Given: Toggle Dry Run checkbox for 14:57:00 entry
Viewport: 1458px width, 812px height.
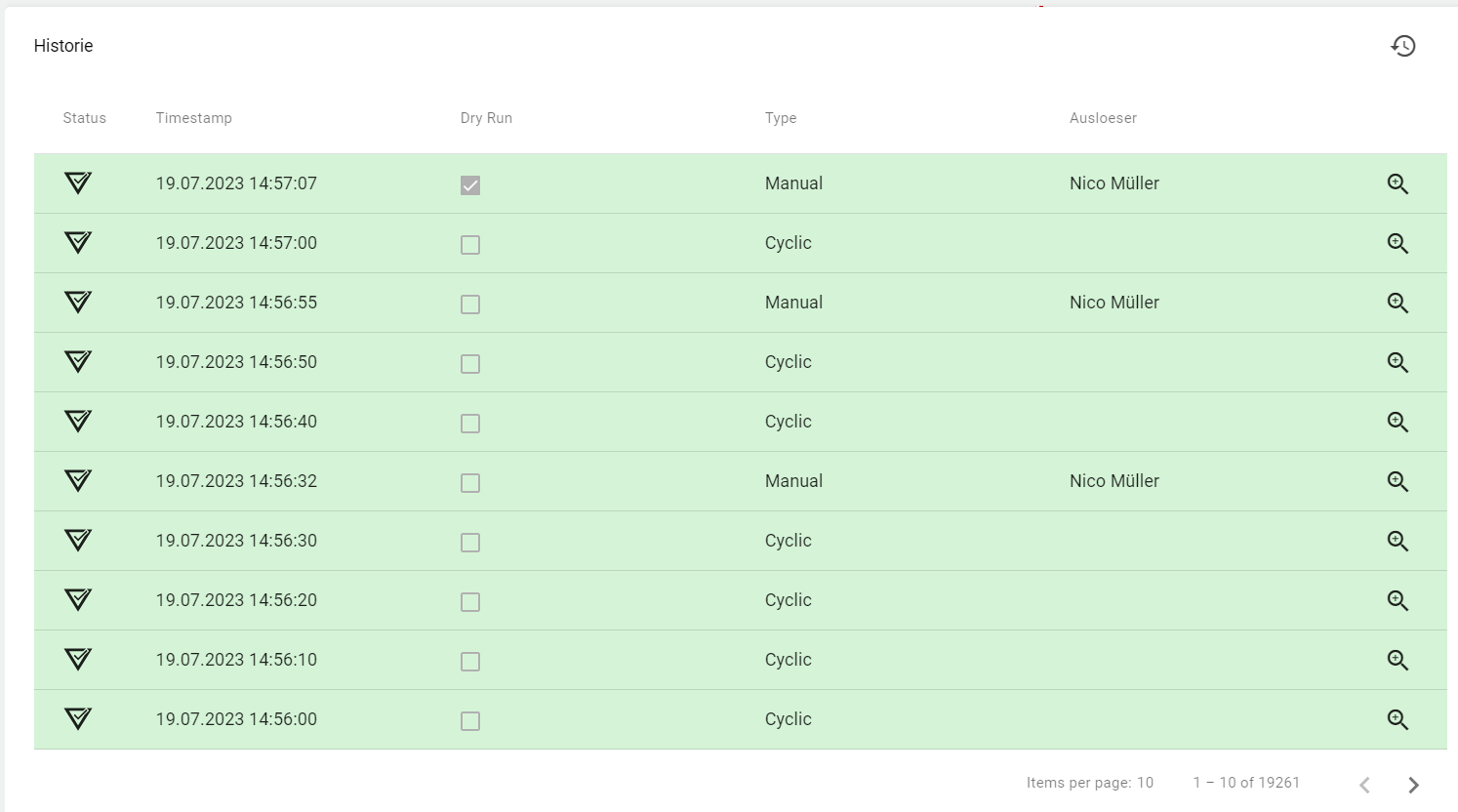Looking at the screenshot, I should click(470, 245).
